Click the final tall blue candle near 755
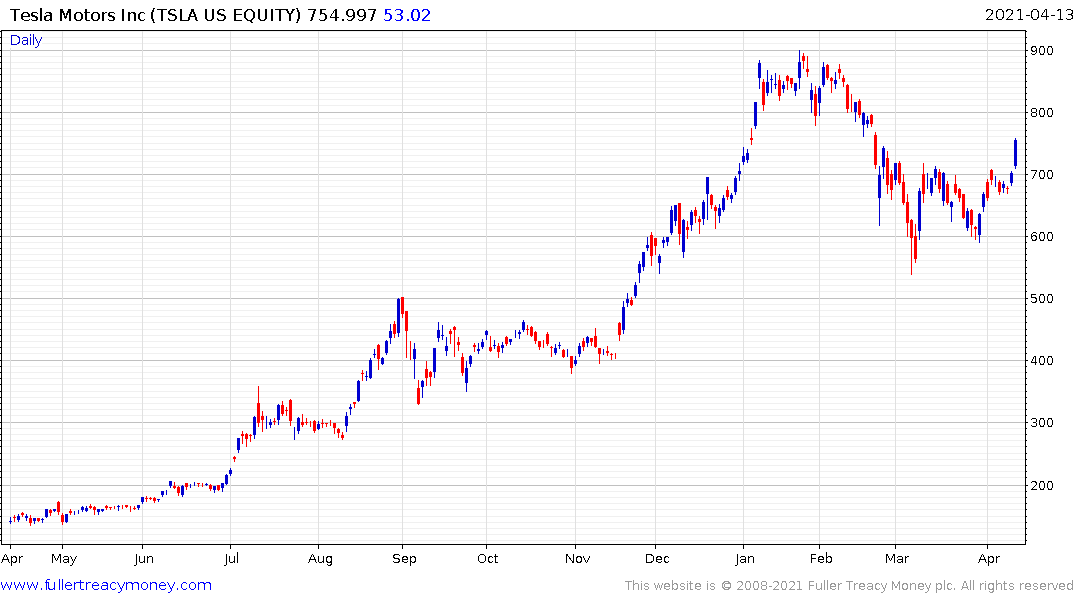 point(1015,153)
